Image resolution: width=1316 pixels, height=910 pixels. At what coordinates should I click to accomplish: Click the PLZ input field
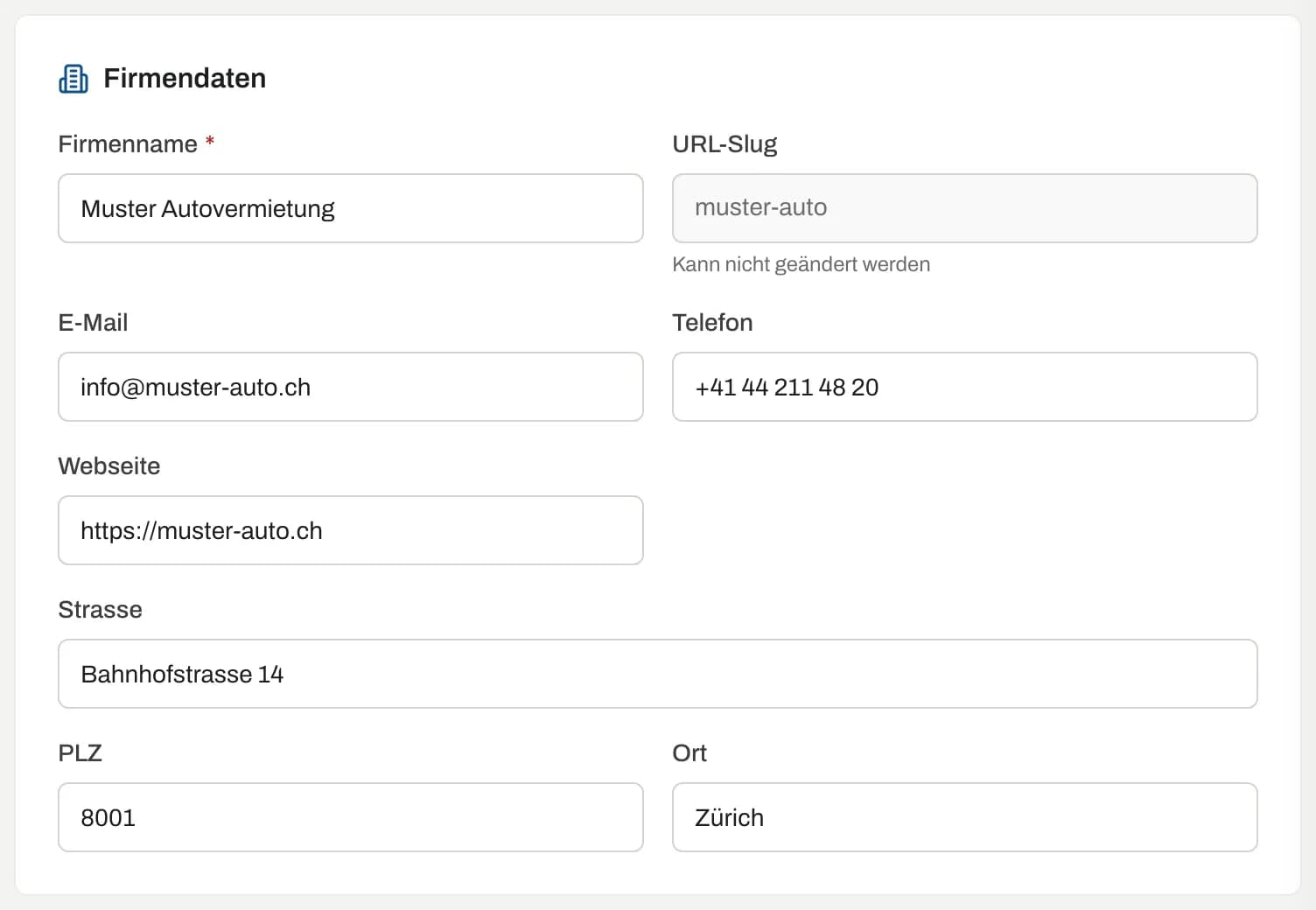tap(351, 817)
